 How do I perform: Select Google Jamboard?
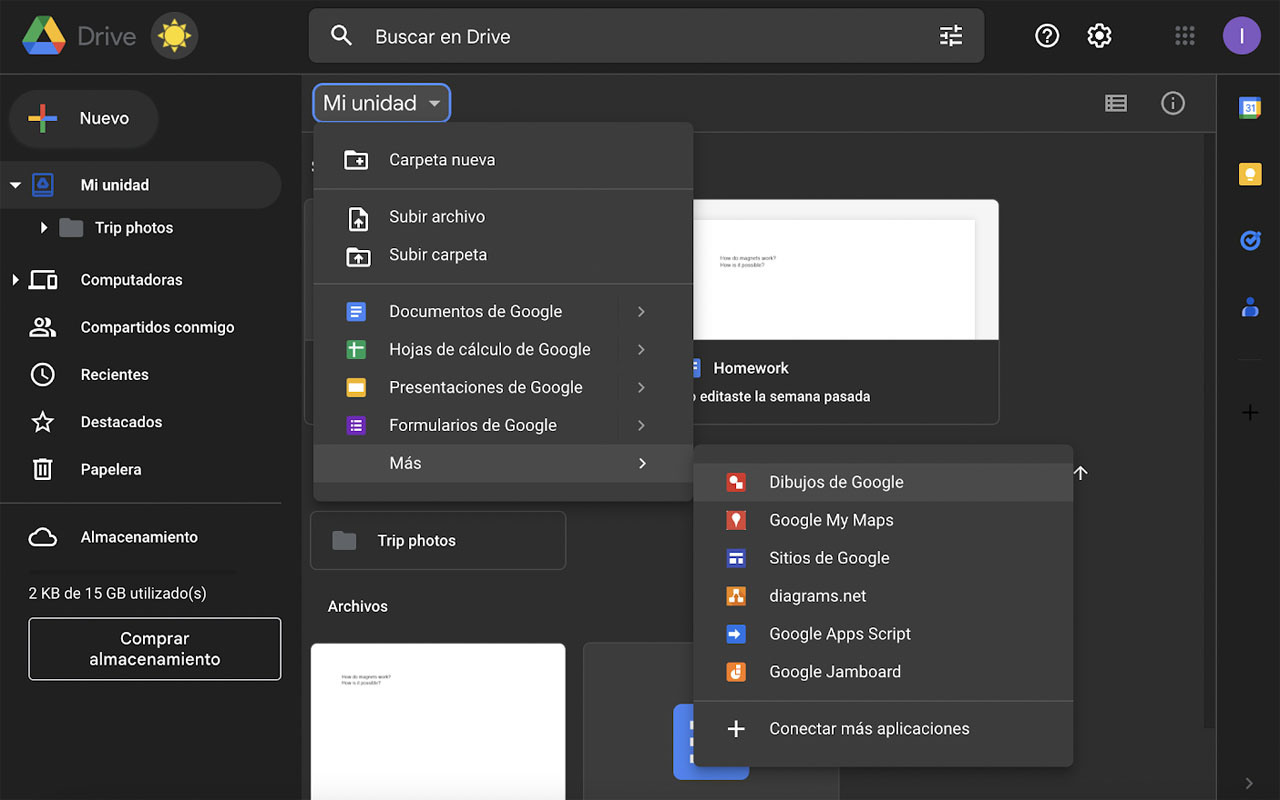pyautogui.click(x=883, y=672)
